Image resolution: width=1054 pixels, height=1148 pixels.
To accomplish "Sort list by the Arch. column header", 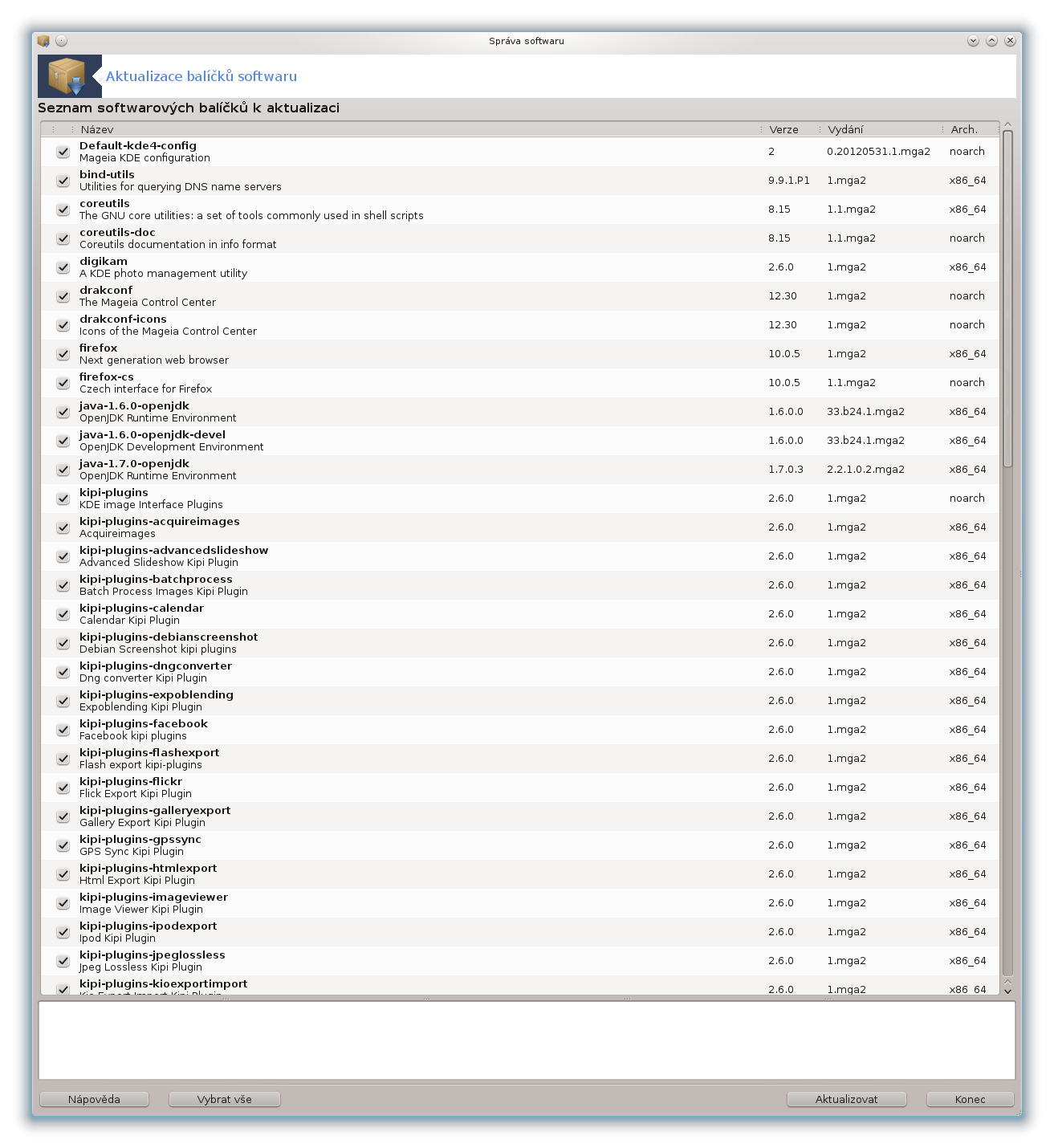I will coord(970,129).
